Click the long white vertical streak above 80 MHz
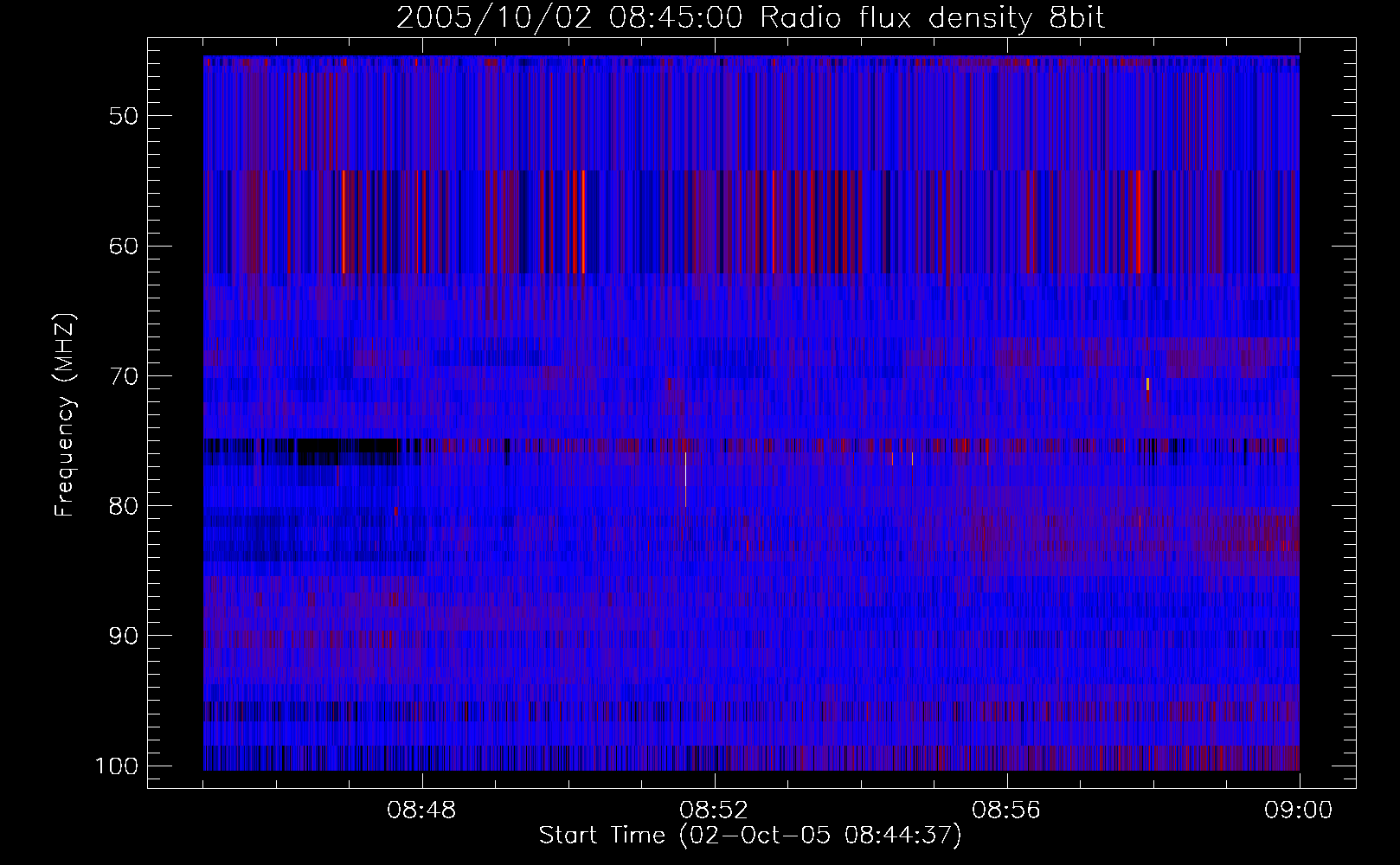 pyautogui.click(x=685, y=478)
